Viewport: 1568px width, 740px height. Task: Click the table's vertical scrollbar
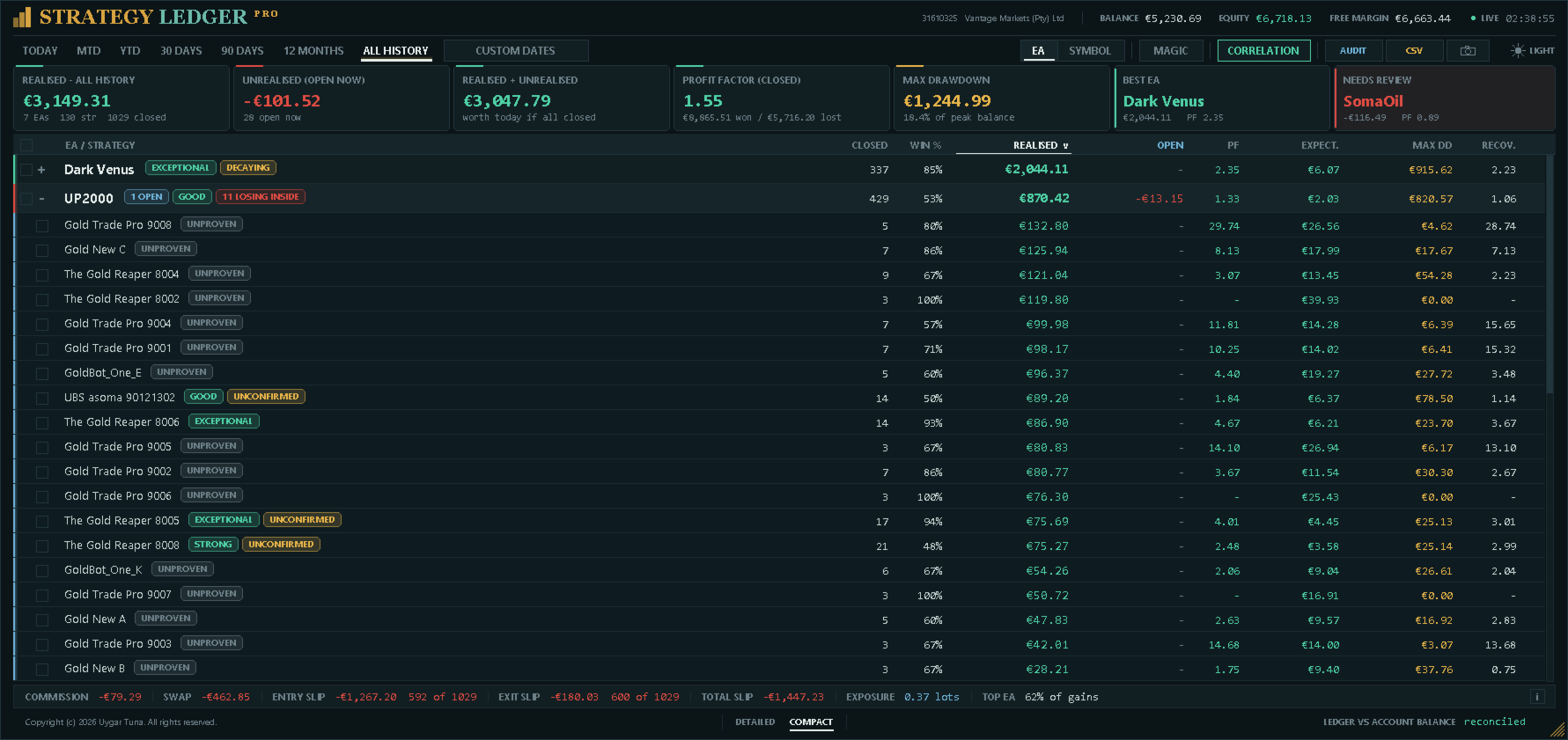tap(1550, 273)
